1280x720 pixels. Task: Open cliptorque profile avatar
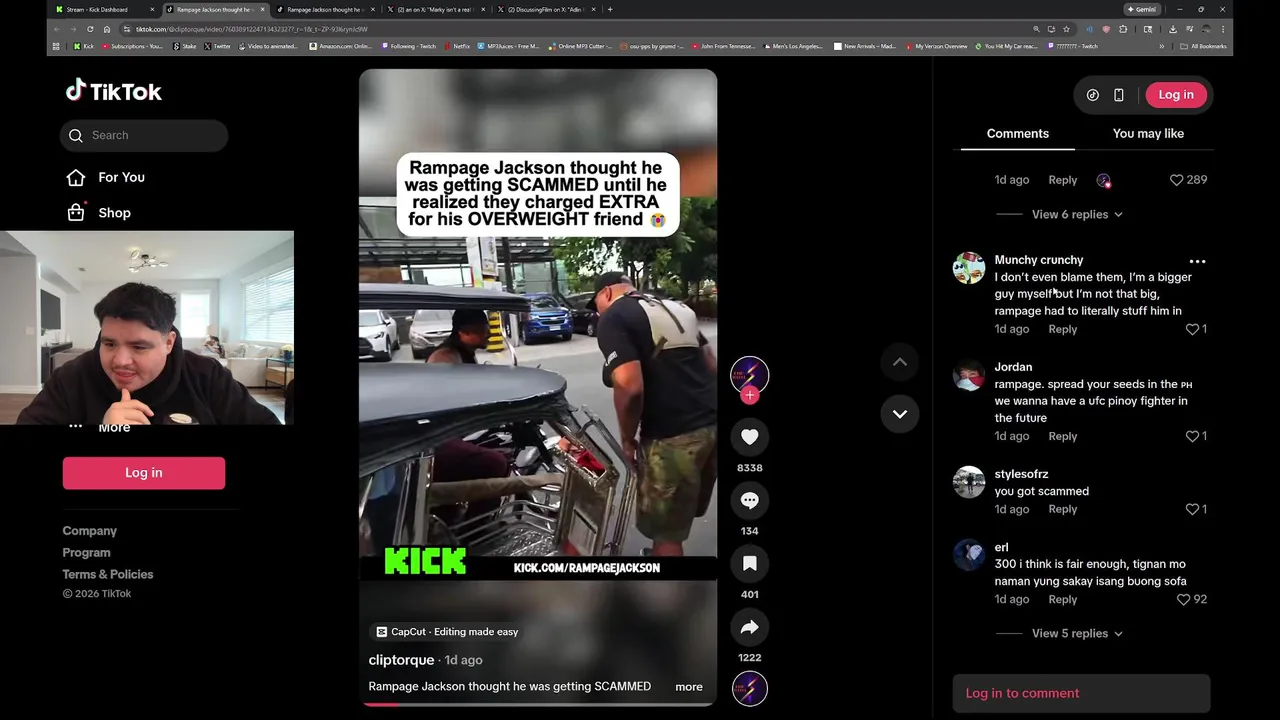749,375
